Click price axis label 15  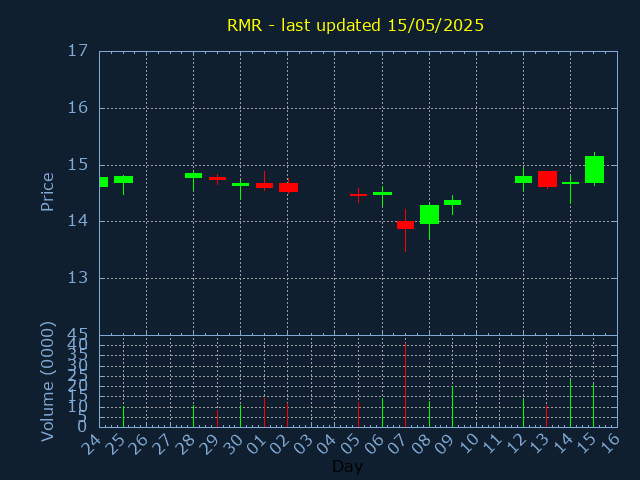pos(78,165)
